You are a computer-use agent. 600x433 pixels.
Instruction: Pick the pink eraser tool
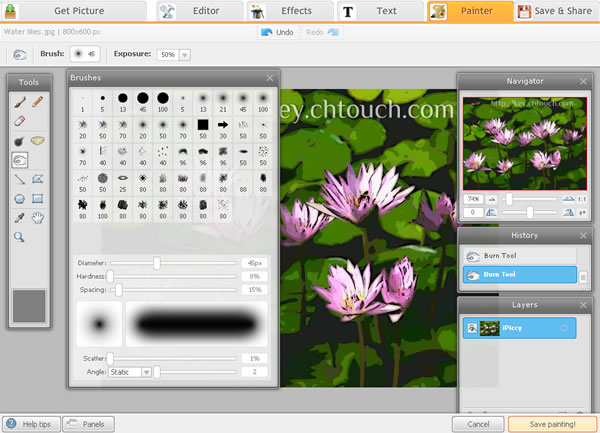19,121
